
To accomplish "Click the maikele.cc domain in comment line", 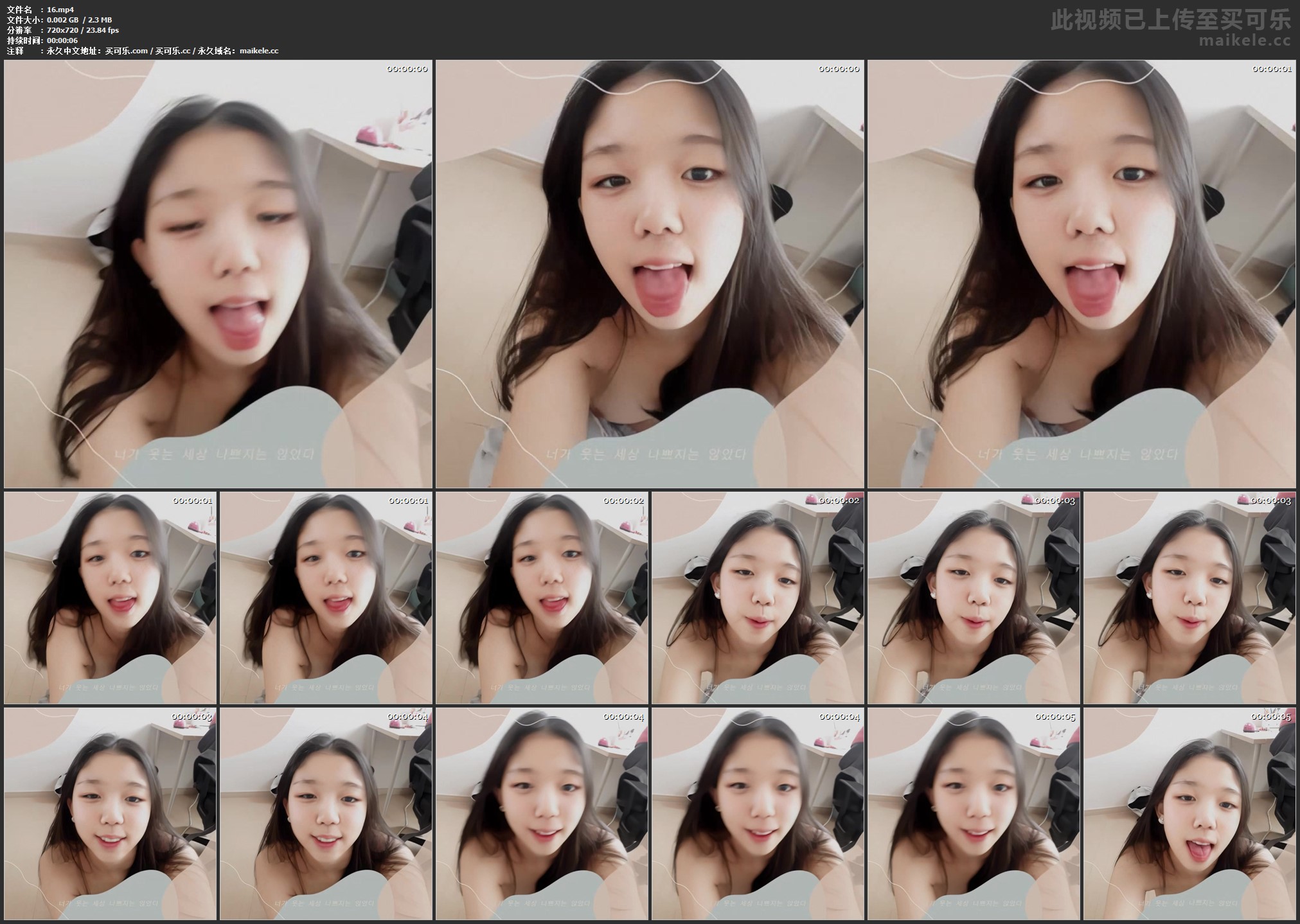I will (x=258, y=51).
